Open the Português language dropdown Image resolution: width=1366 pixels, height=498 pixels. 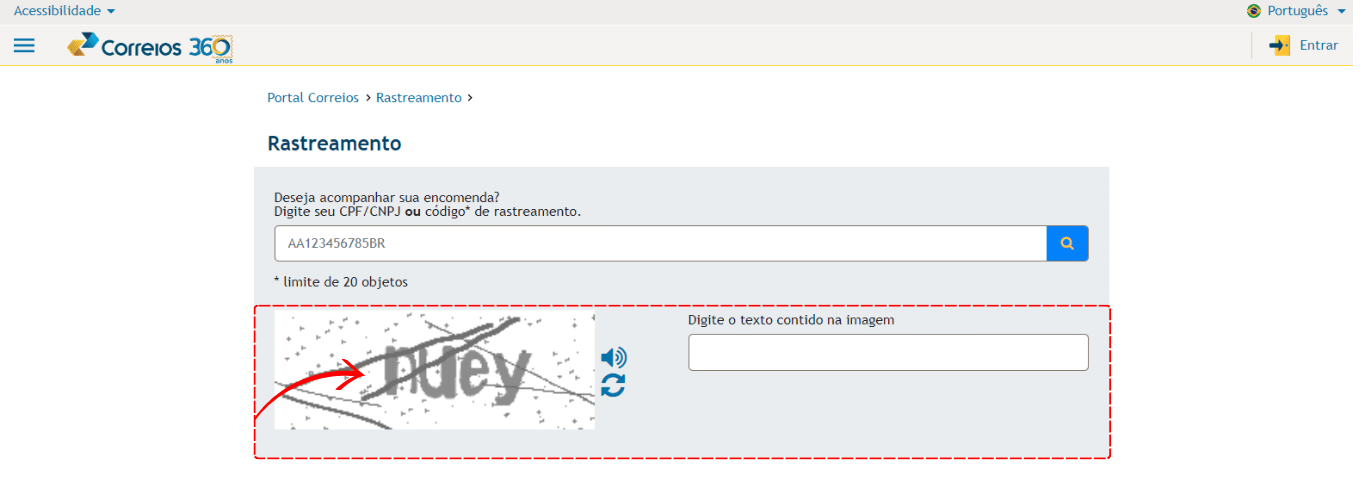[x=1297, y=11]
